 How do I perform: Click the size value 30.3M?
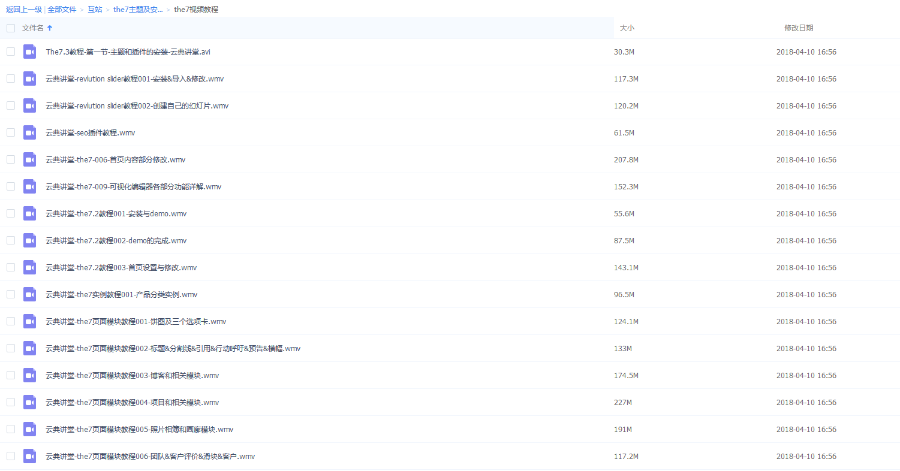coord(624,52)
